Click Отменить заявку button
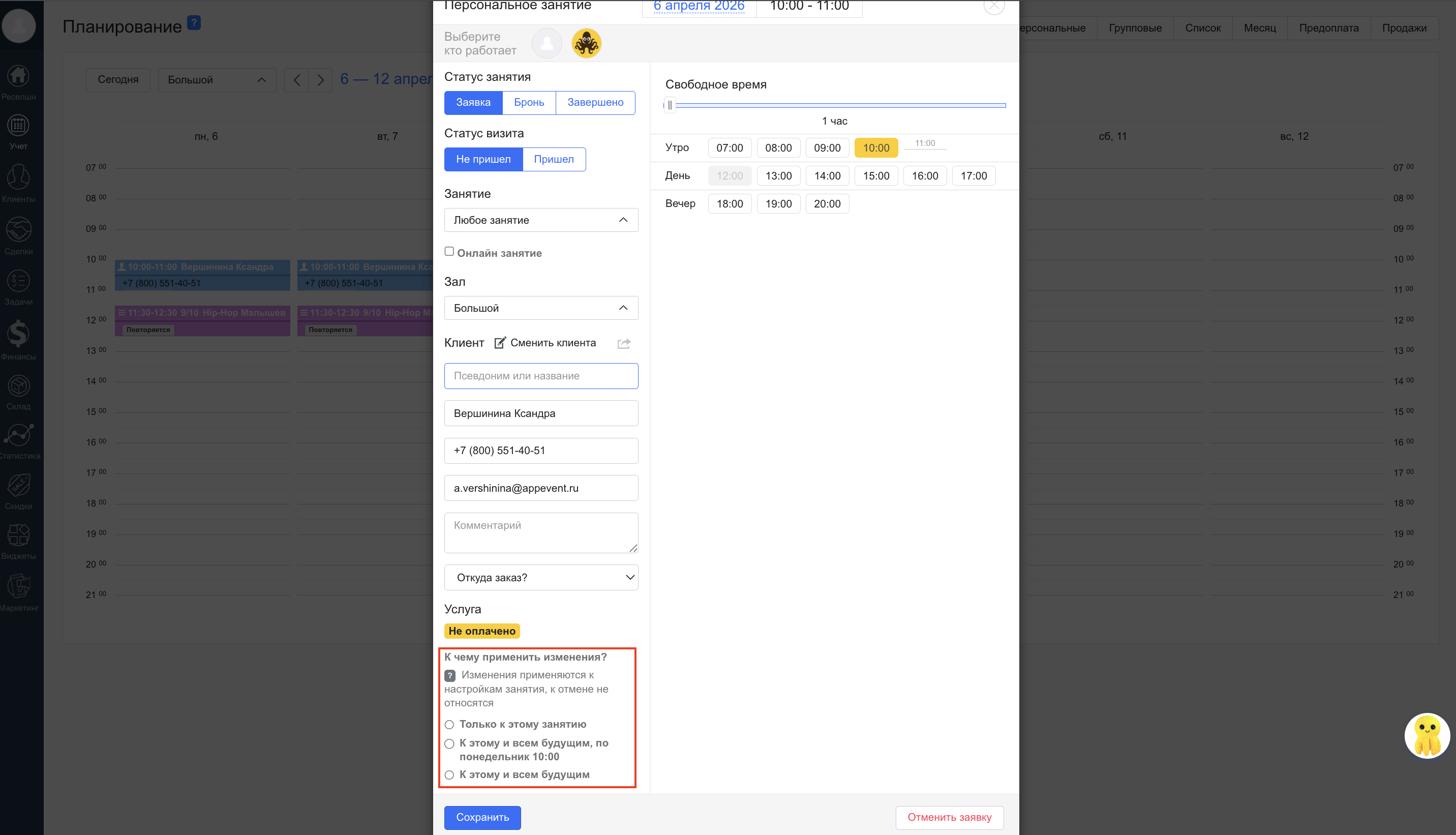The image size is (1456, 835). [x=949, y=817]
